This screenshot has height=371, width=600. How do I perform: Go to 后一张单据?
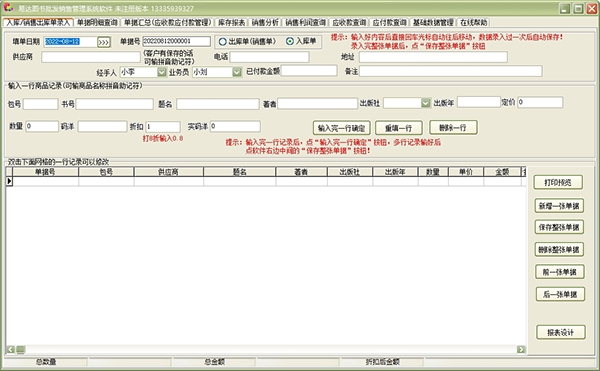pyautogui.click(x=560, y=294)
